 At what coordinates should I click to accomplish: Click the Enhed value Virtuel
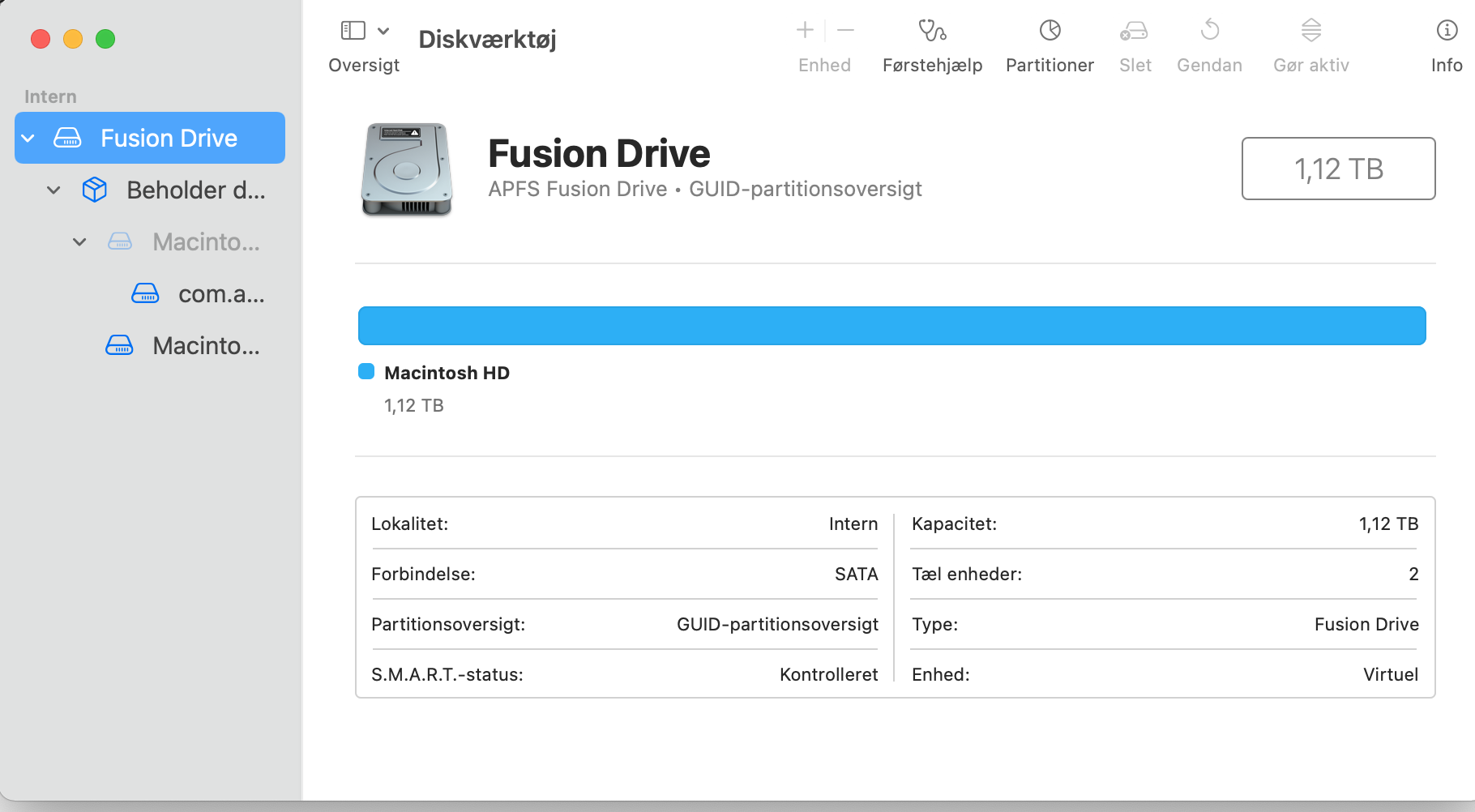pos(1391,674)
